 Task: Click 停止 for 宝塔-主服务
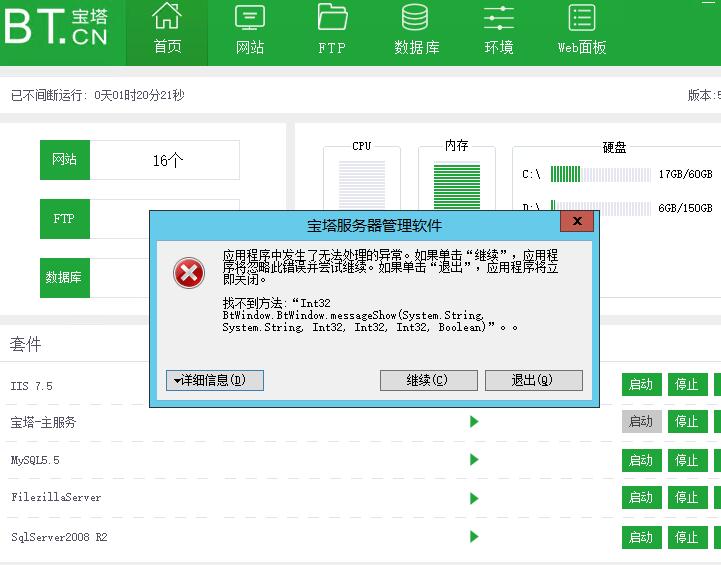687,422
